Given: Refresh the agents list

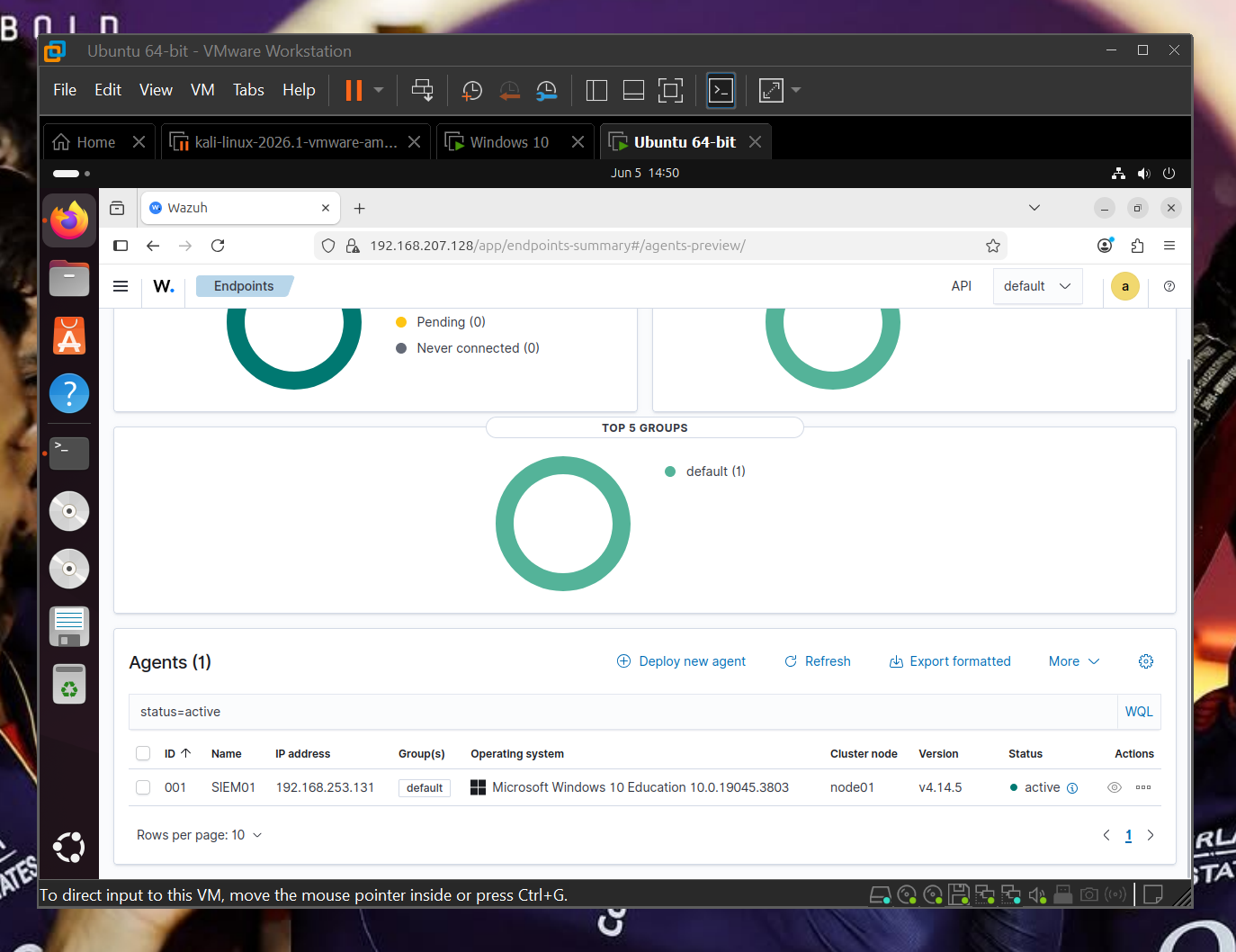Looking at the screenshot, I should [x=817, y=661].
